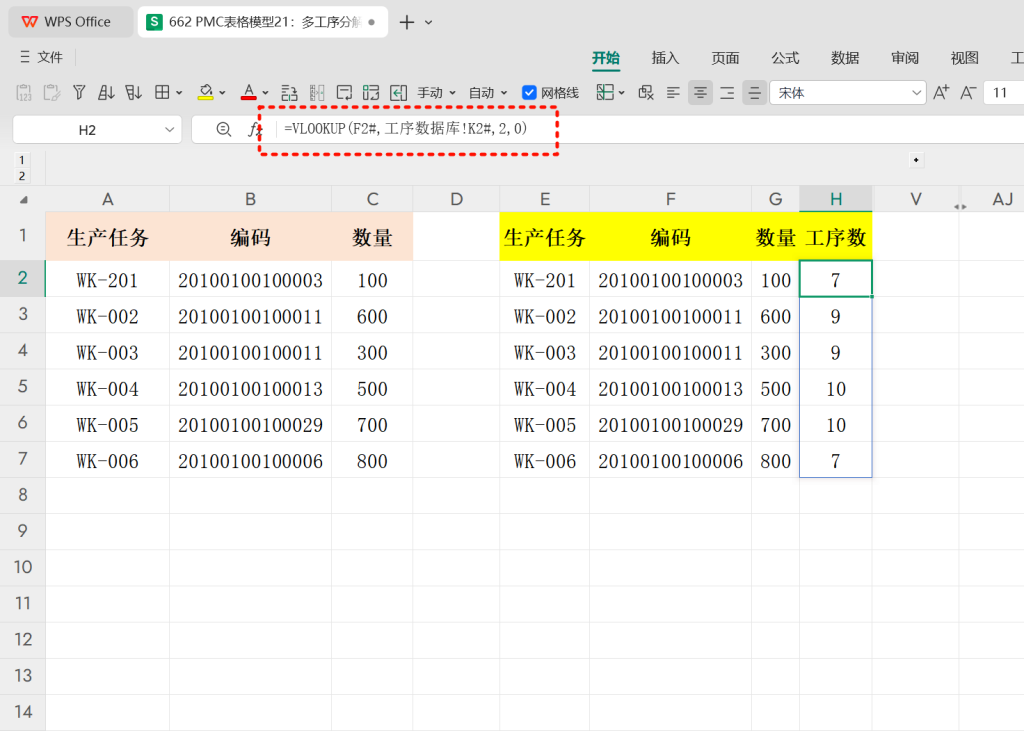Click the convert/refresh table icon
The width and height of the screenshot is (1024, 731).
click(x=371, y=93)
